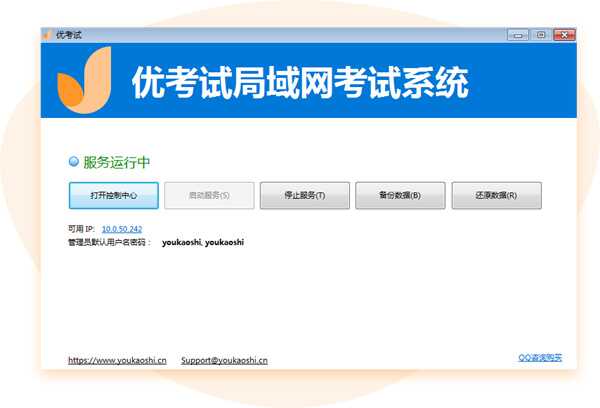Viewport: 600px width, 408px height.
Task: Open the QQ consultation link
Action: pos(540,358)
